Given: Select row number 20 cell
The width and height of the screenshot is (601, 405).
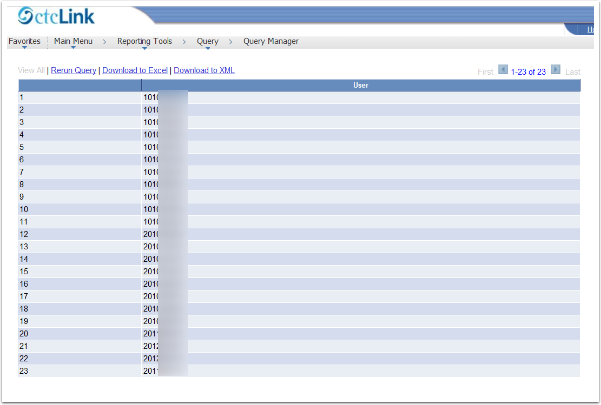Looking at the screenshot, I should 80,334.
